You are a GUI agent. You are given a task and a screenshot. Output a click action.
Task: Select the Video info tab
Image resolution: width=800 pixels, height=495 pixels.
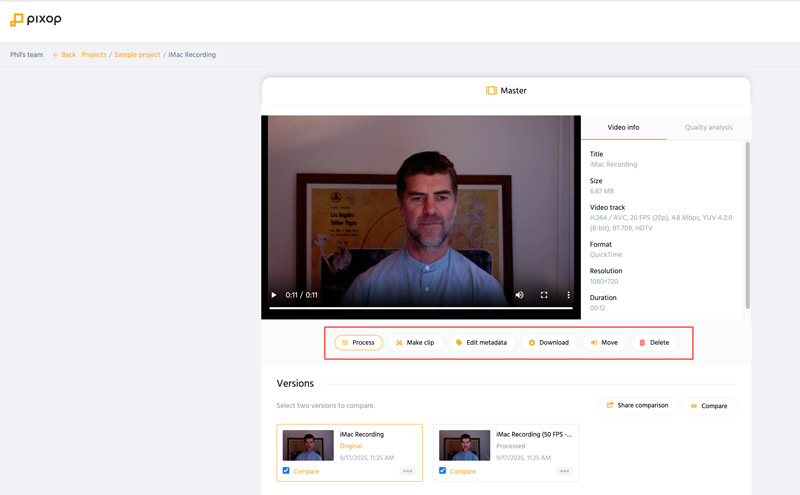click(x=623, y=128)
